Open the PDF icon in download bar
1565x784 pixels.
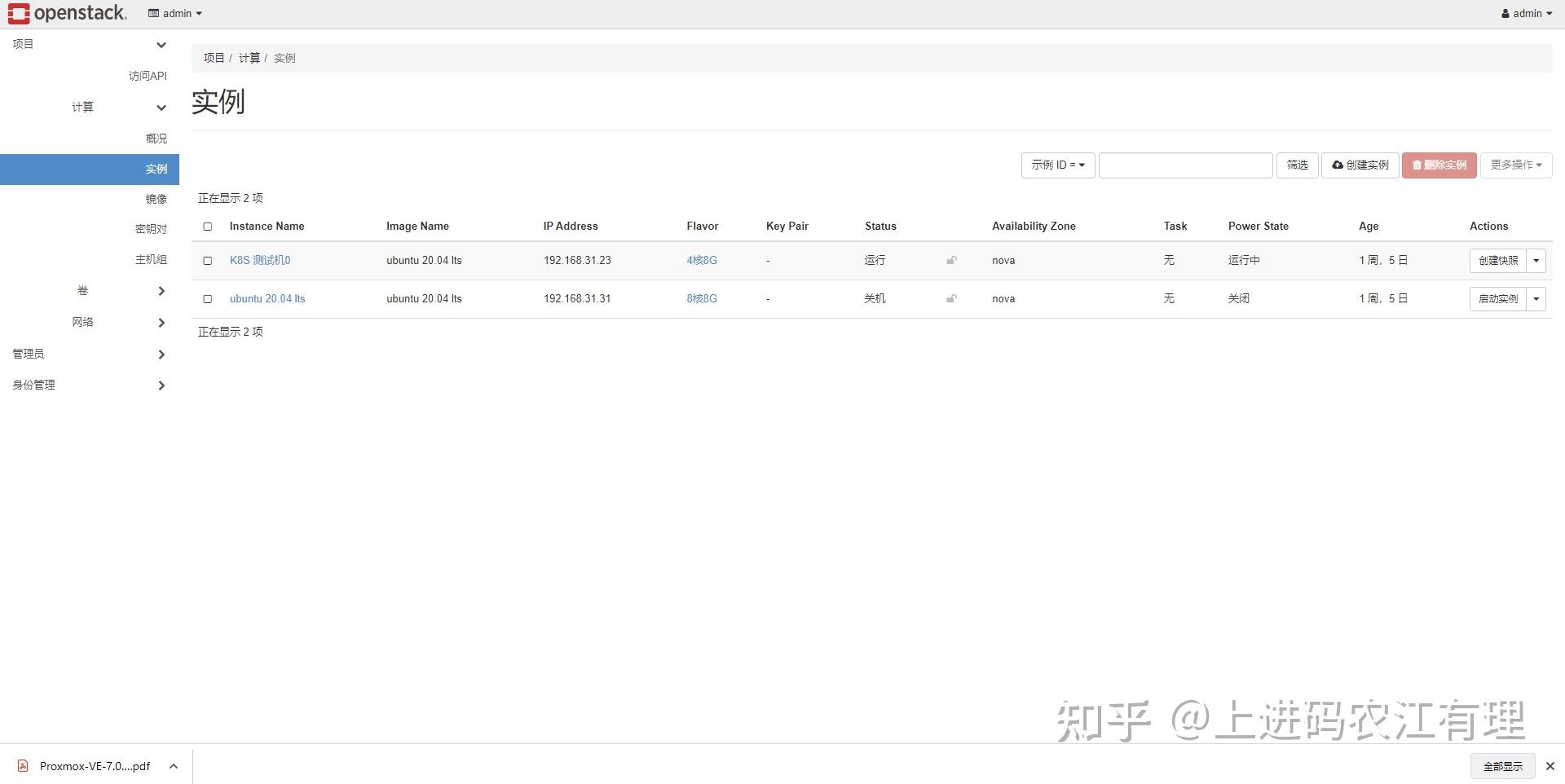tap(22, 765)
